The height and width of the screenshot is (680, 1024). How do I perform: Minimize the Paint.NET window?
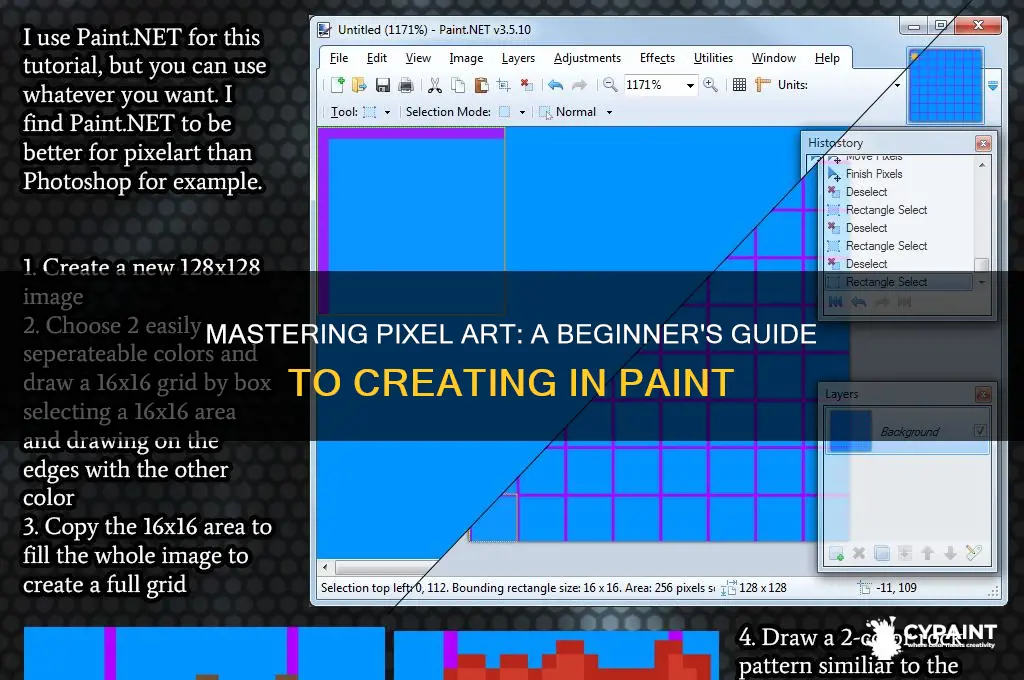point(914,25)
